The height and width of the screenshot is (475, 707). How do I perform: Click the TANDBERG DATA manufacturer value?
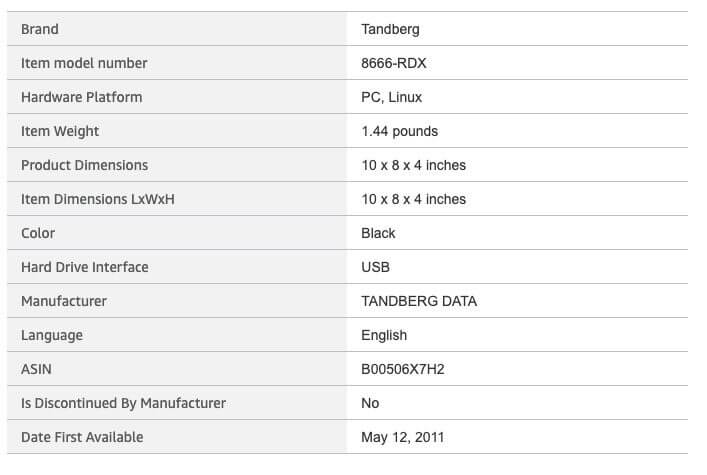[418, 301]
